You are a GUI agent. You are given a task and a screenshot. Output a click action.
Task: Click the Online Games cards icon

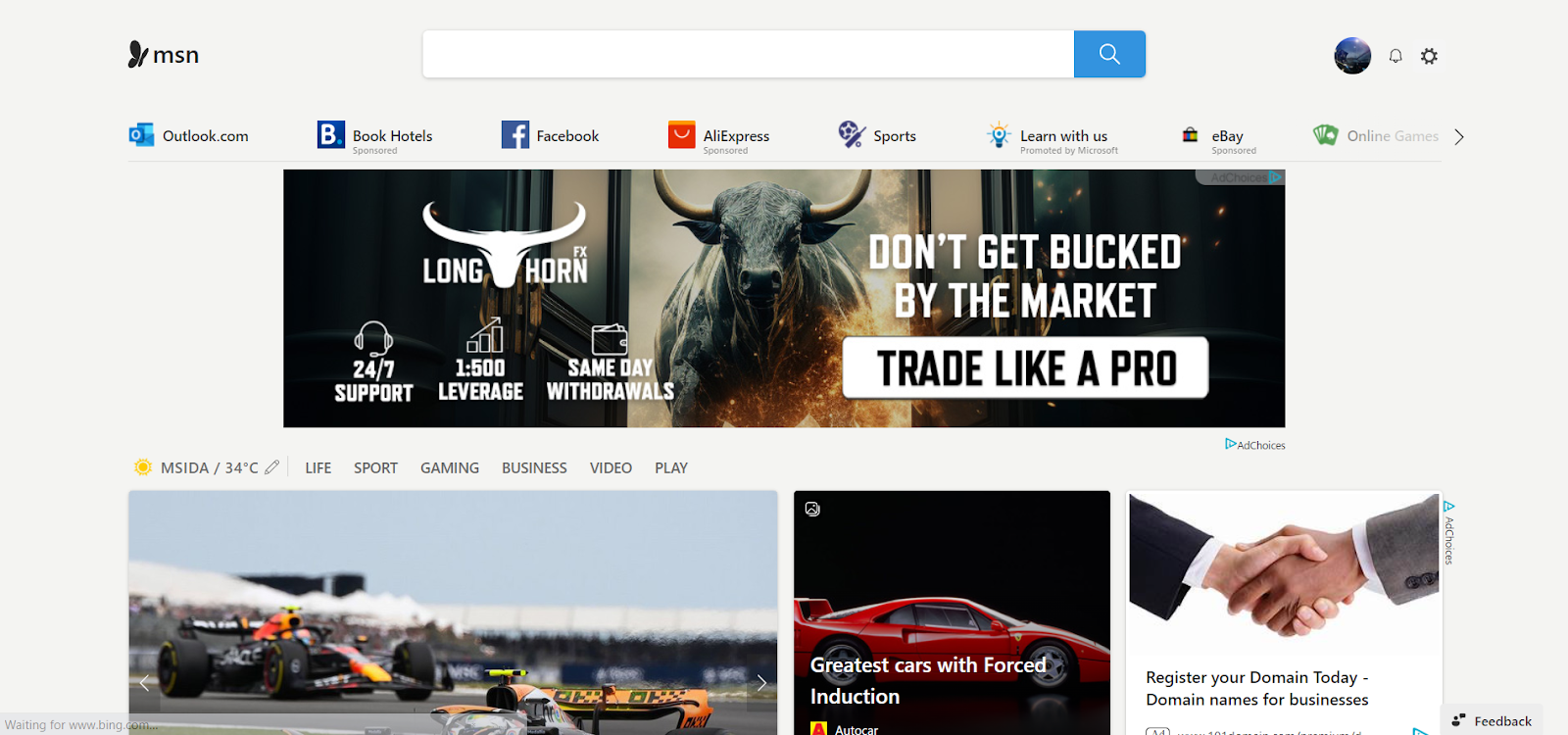coord(1326,135)
